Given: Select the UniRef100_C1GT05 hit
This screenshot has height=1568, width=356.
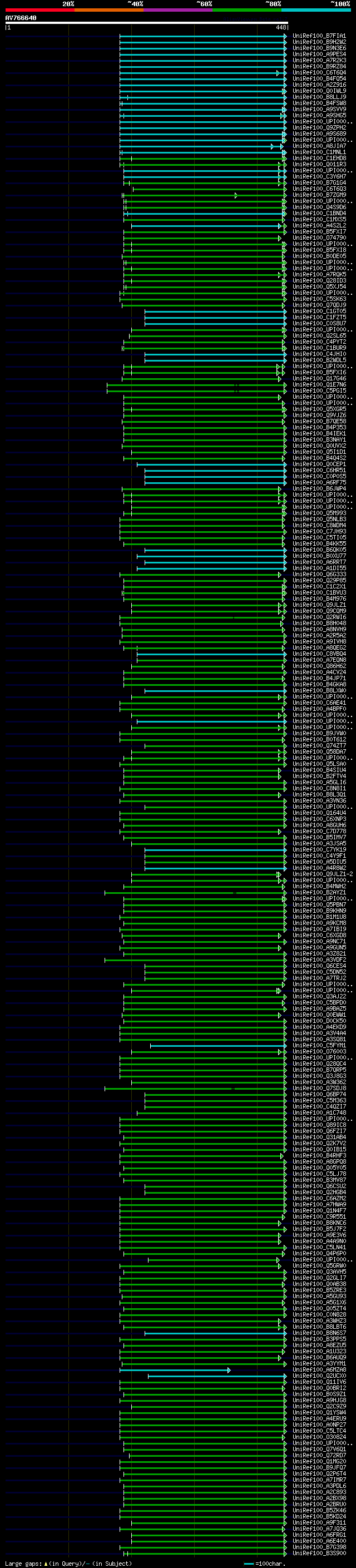Looking at the screenshot, I should tap(319, 311).
